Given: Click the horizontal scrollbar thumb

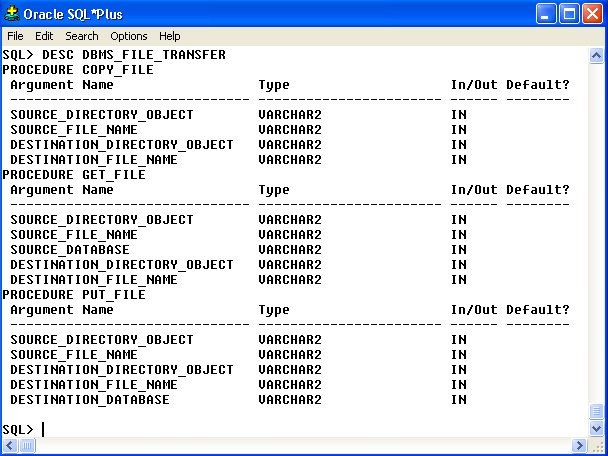Looking at the screenshot, I should click(x=27, y=445).
